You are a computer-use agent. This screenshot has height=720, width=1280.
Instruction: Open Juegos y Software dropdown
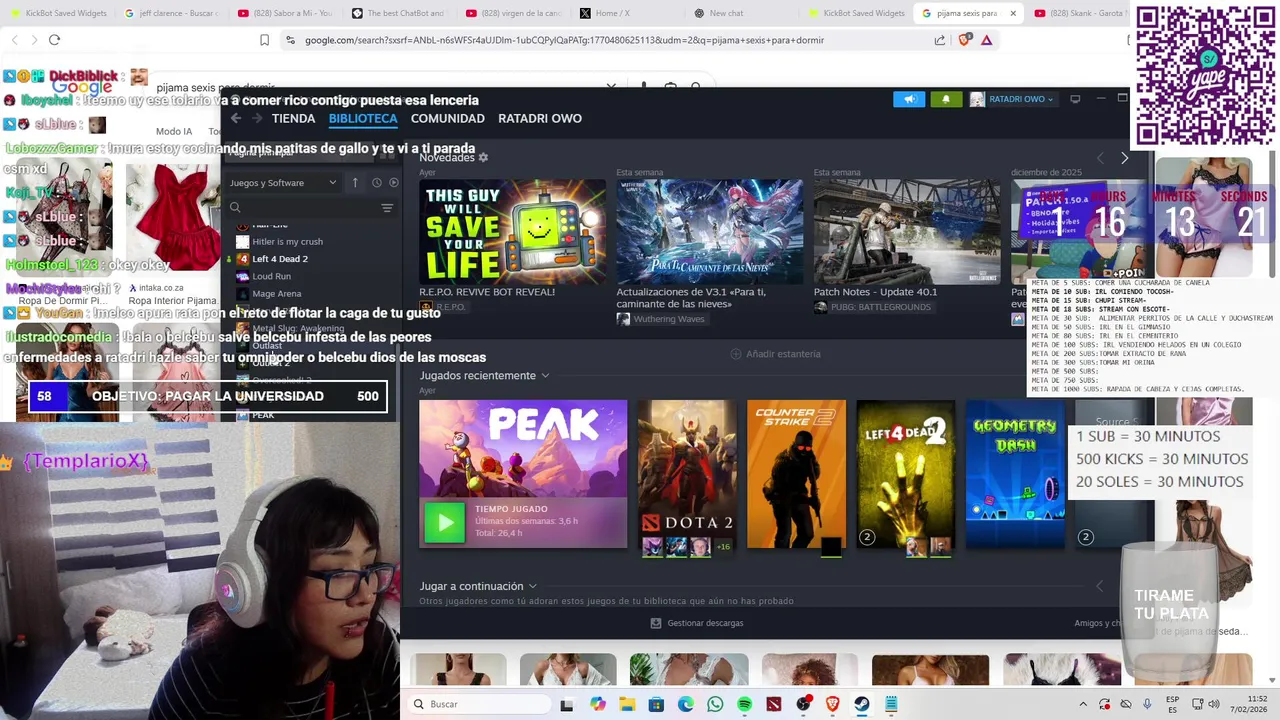coord(283,183)
